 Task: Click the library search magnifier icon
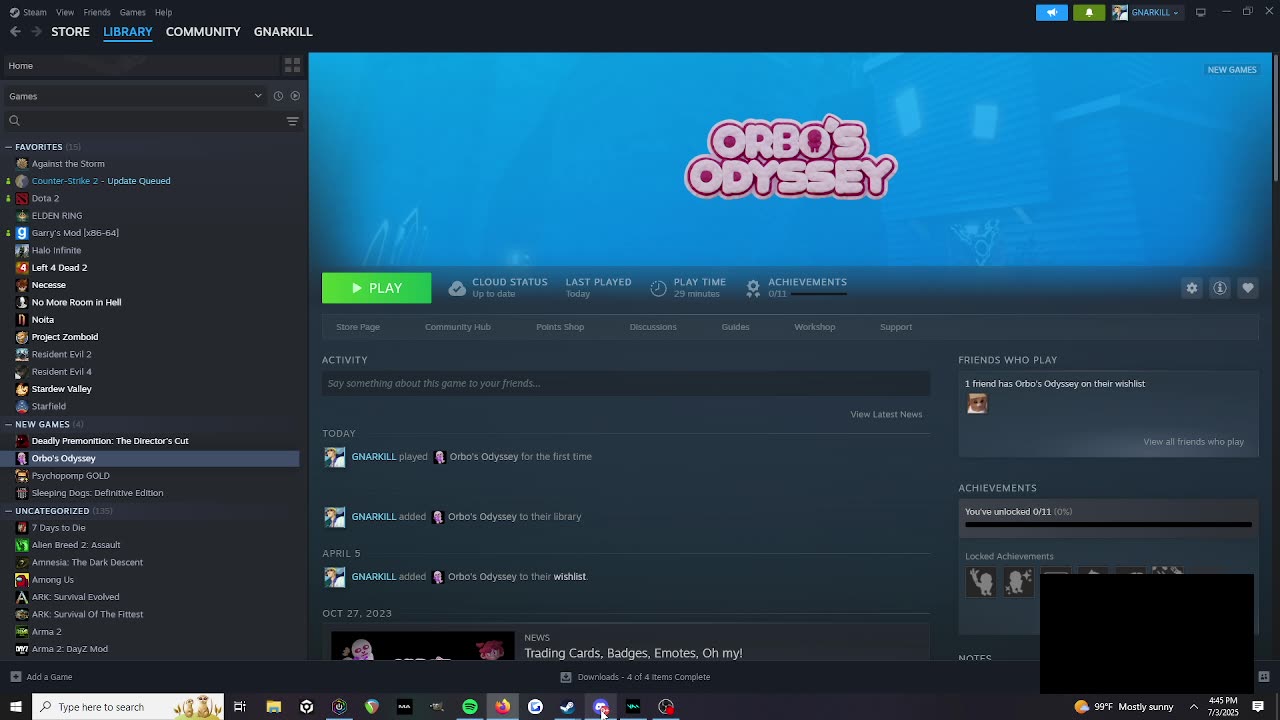(x=14, y=121)
